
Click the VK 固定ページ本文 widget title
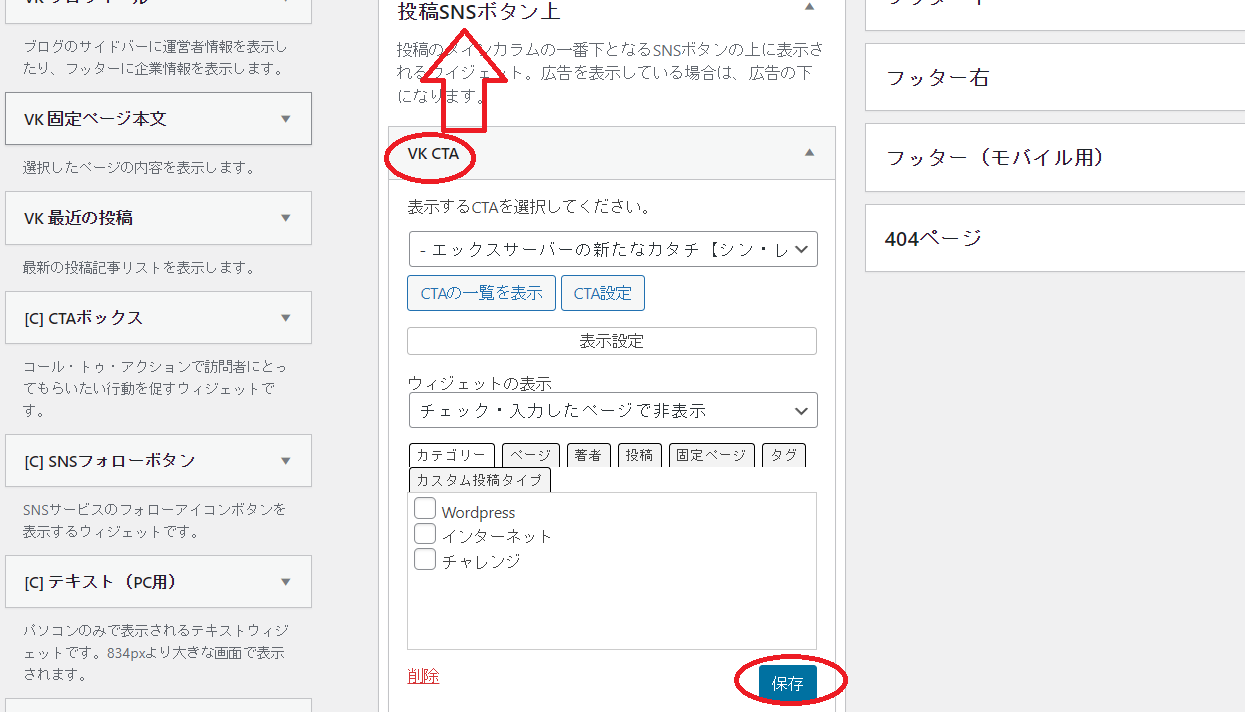95,119
